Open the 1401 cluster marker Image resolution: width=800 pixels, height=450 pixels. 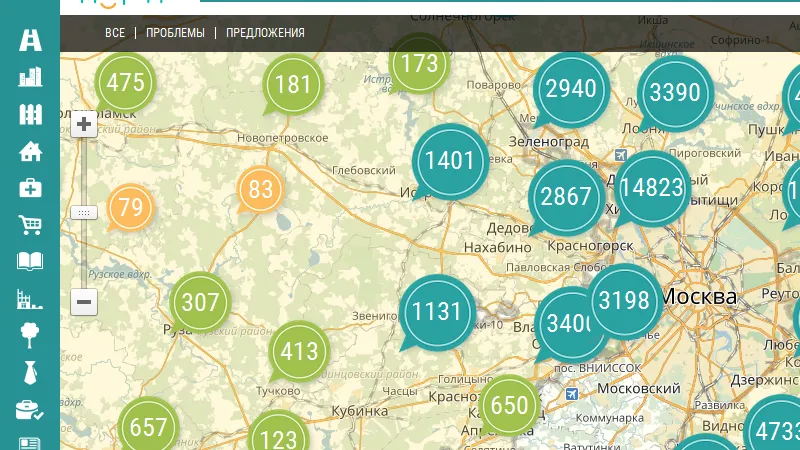(x=450, y=161)
